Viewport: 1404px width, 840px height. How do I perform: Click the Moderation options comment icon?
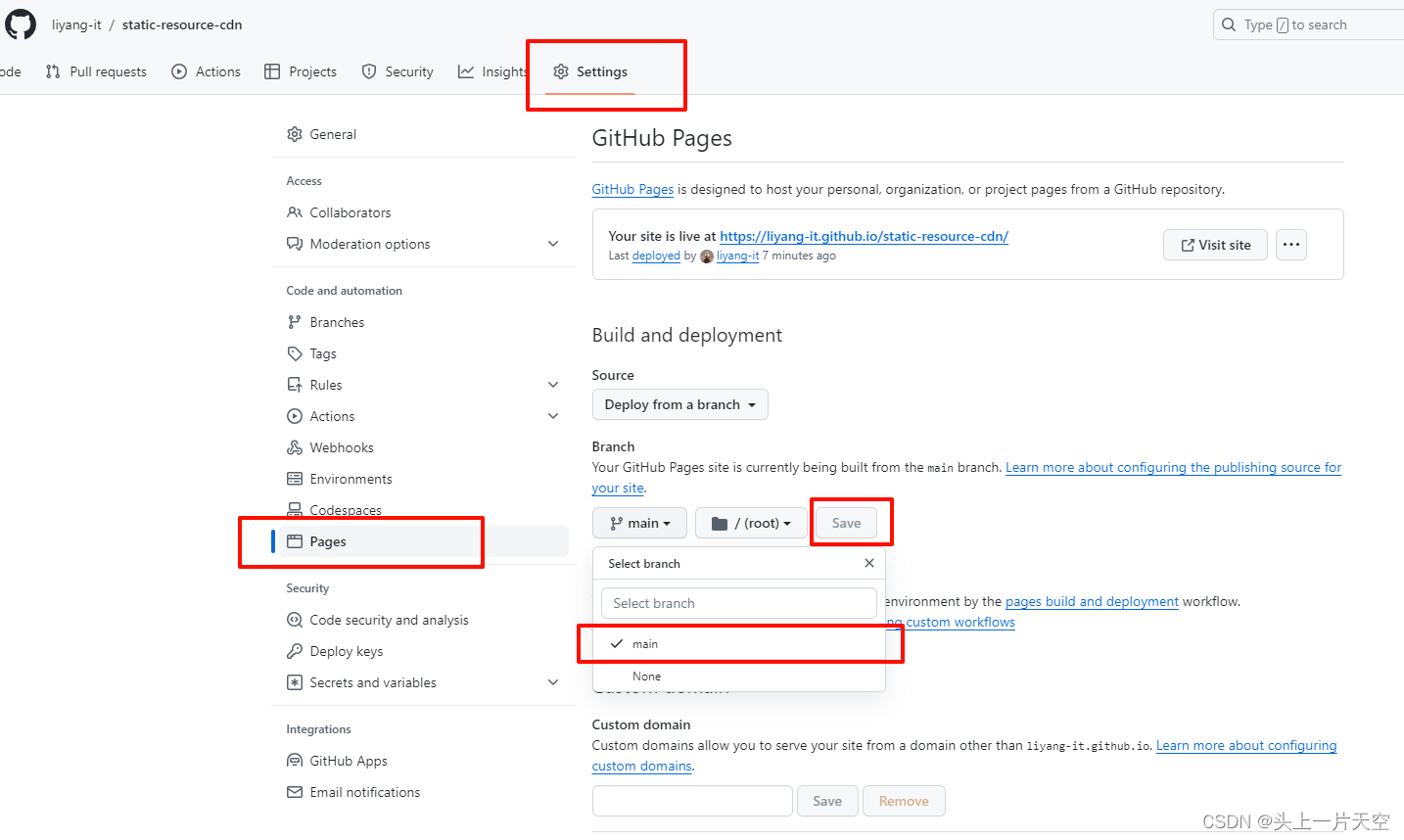tap(295, 244)
